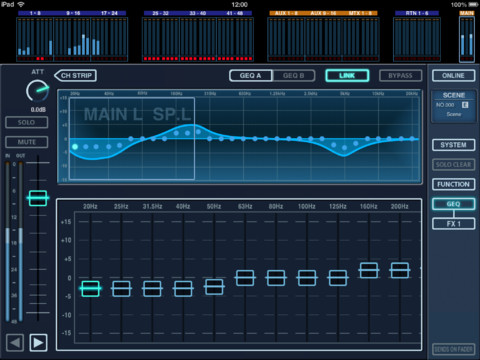Select the 63Hz band fader
This screenshot has width=480, height=360.
pos(245,278)
